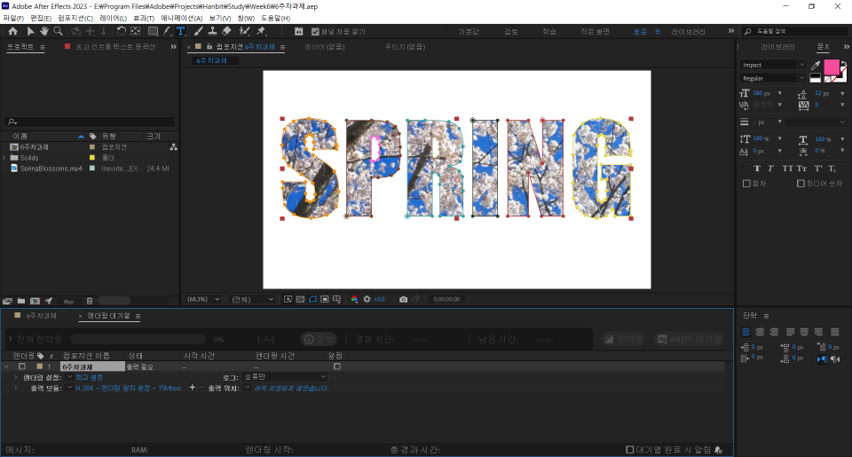Click the Faux Italic T icon
The width and height of the screenshot is (852, 457).
click(770, 168)
